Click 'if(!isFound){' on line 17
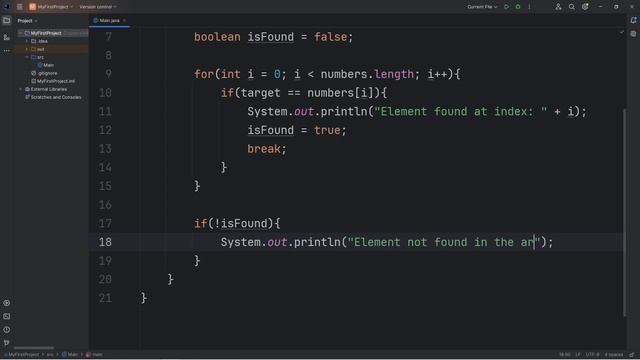This screenshot has width=640, height=360. pyautogui.click(x=237, y=223)
